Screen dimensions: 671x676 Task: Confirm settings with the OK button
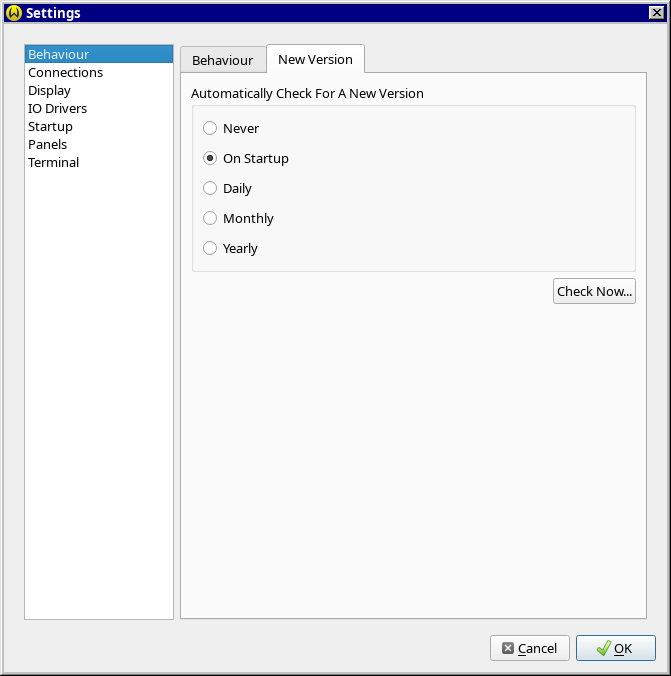(x=616, y=648)
